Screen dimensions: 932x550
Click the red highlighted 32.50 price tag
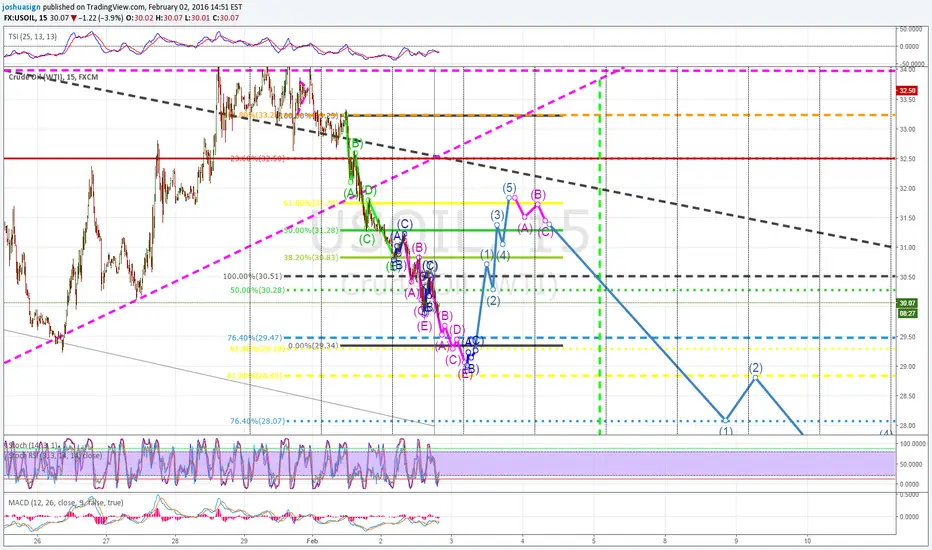[907, 90]
